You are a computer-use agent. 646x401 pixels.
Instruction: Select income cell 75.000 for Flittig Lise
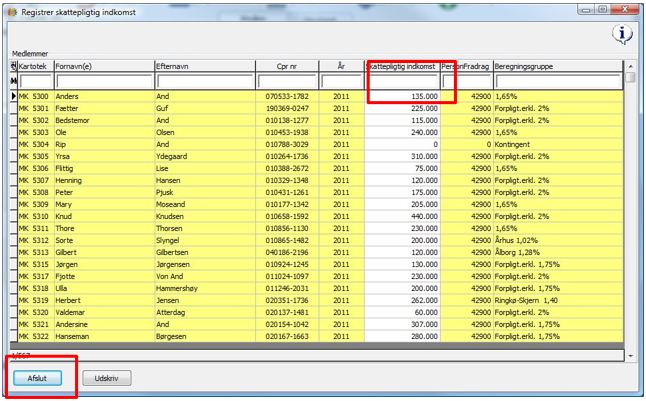click(402, 168)
